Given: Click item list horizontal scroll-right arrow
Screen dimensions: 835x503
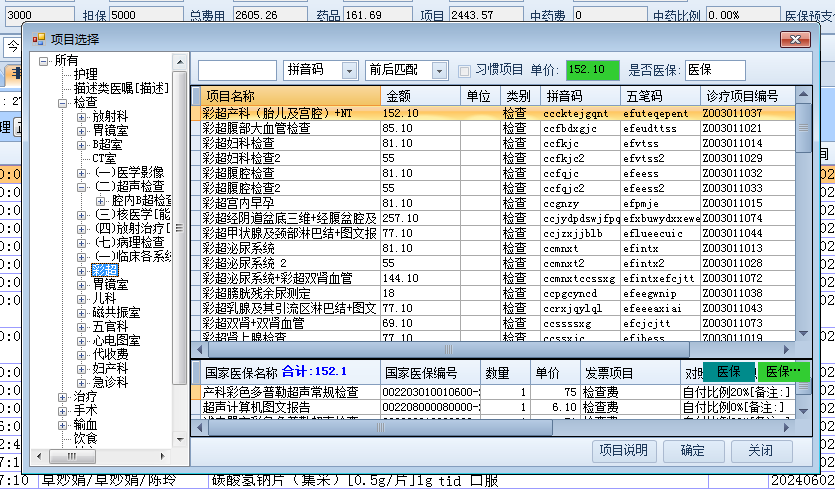Looking at the screenshot, I should pyautogui.click(x=787, y=350).
